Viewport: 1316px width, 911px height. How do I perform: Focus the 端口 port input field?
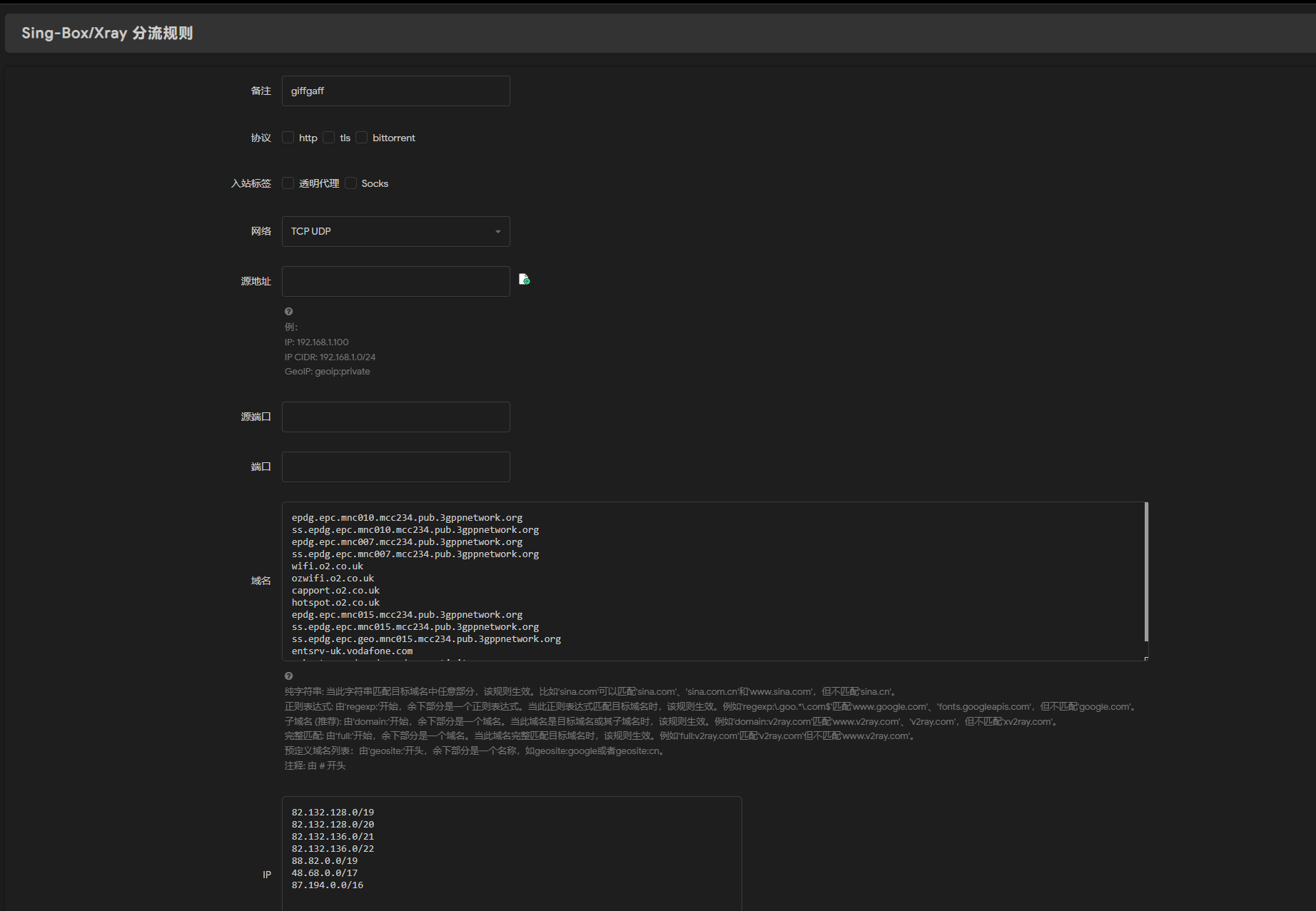395,467
